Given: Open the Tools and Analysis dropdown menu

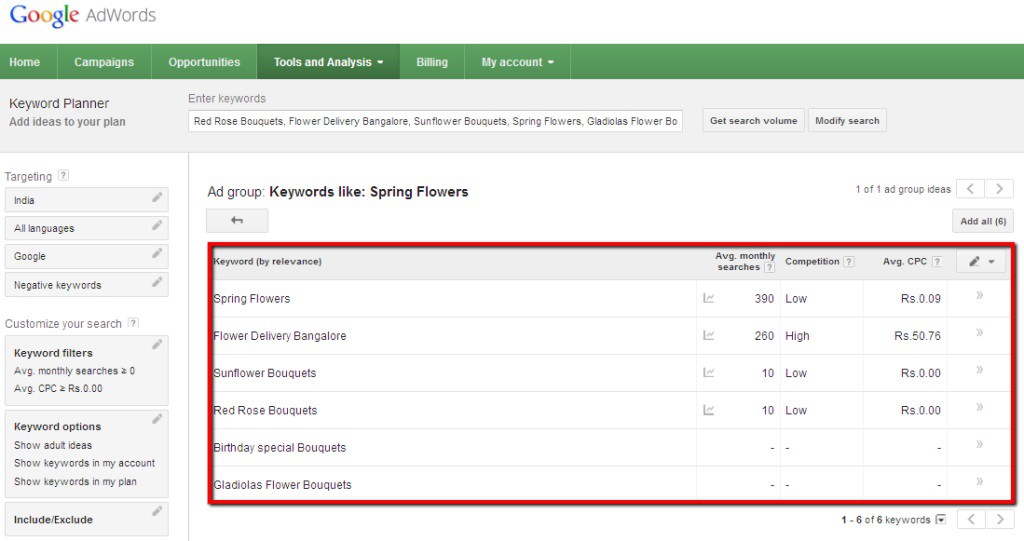Looking at the screenshot, I should [x=328, y=62].
